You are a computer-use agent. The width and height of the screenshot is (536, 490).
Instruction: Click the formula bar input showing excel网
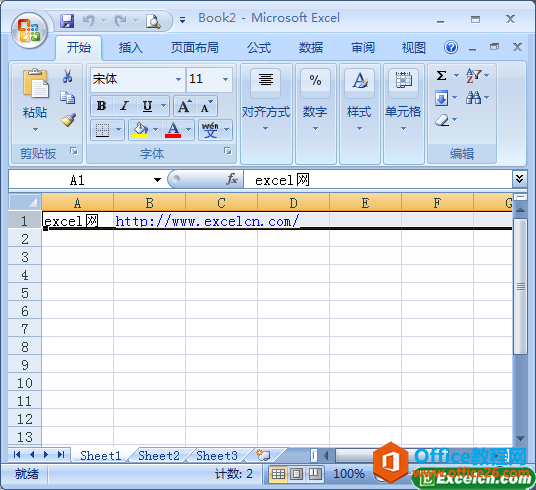[378, 180]
